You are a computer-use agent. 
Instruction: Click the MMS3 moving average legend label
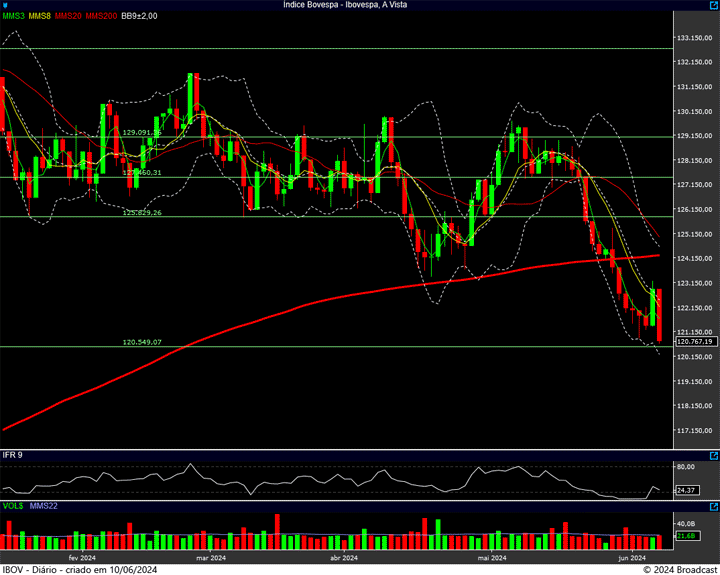pos(13,17)
